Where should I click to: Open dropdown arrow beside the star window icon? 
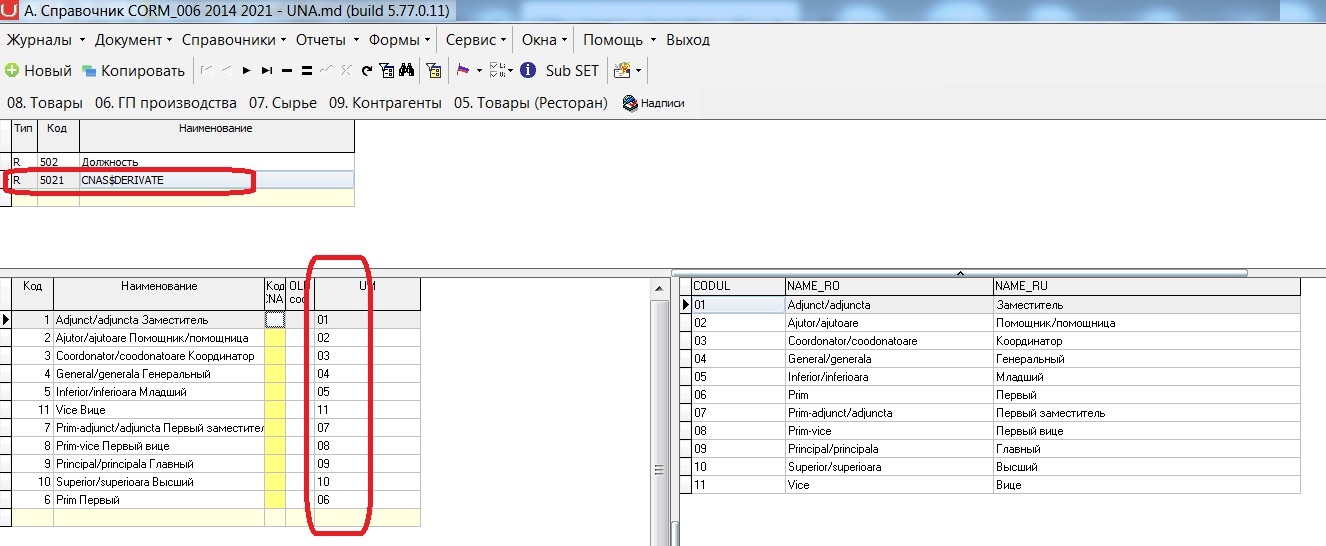coord(638,71)
